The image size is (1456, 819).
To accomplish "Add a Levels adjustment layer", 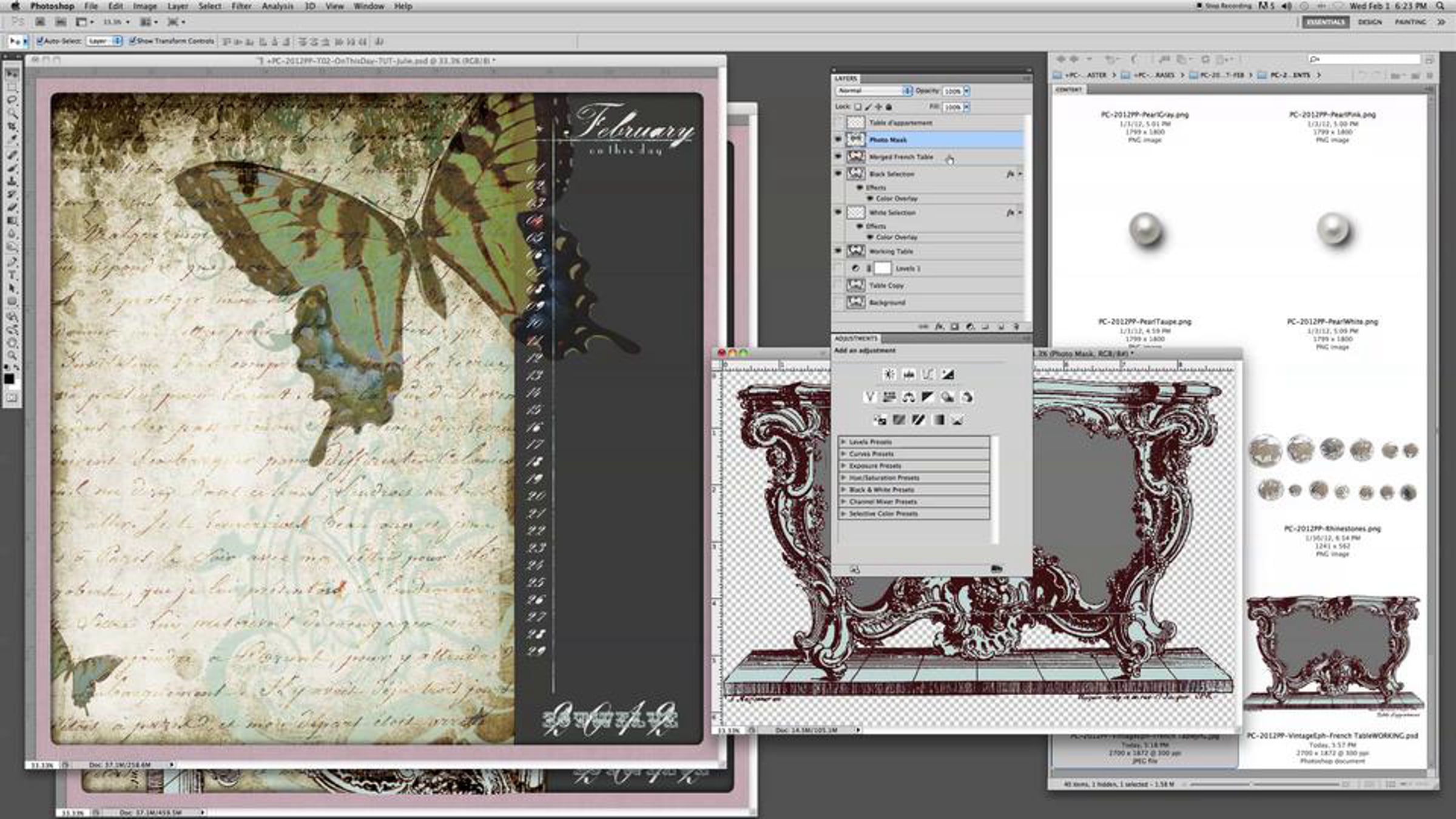I will tap(908, 375).
